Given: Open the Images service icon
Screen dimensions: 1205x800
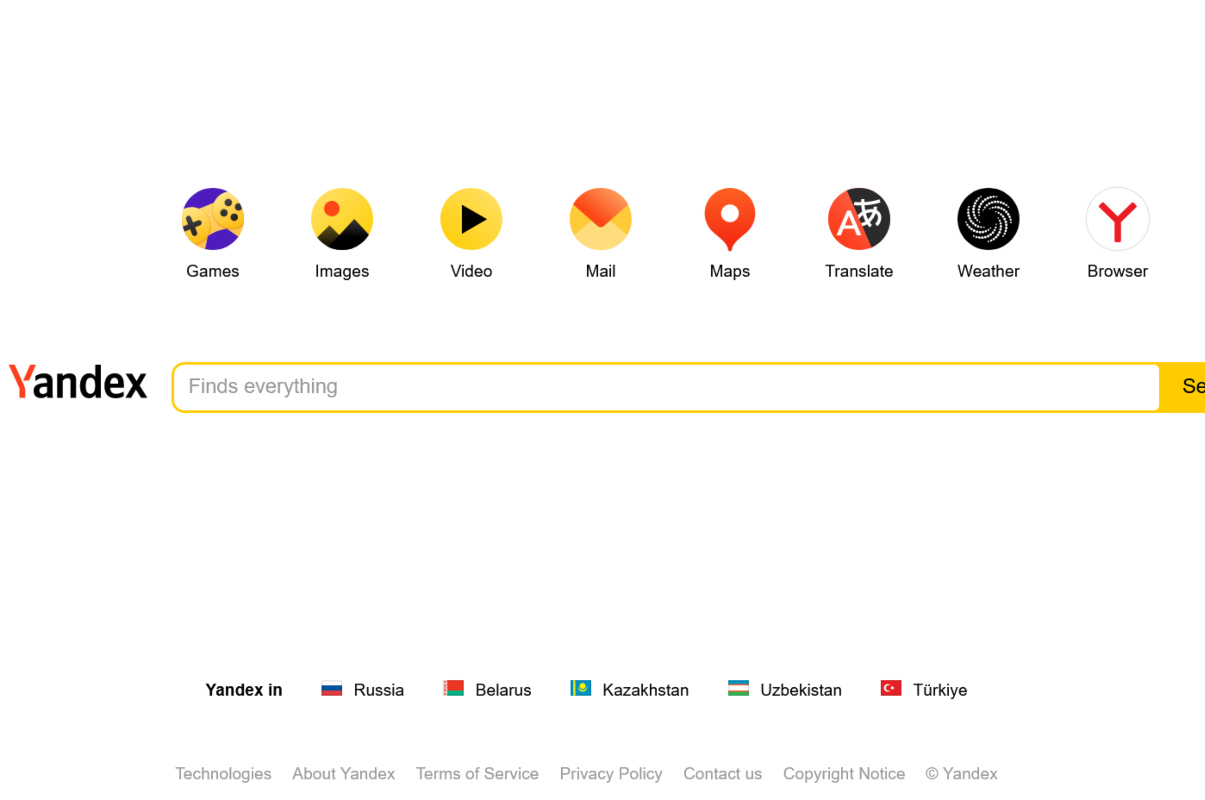Looking at the screenshot, I should tap(342, 219).
